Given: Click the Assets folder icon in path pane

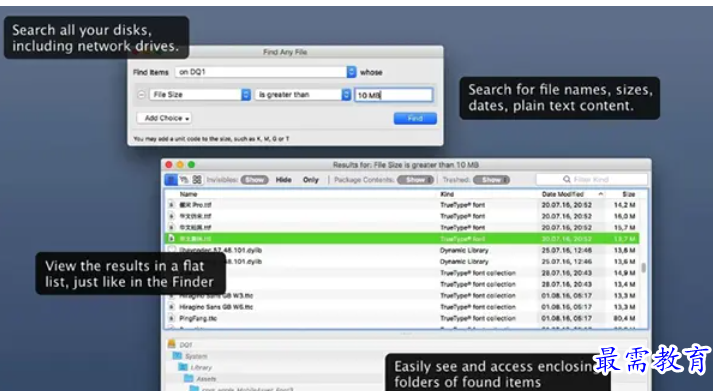Looking at the screenshot, I should coord(189,378).
